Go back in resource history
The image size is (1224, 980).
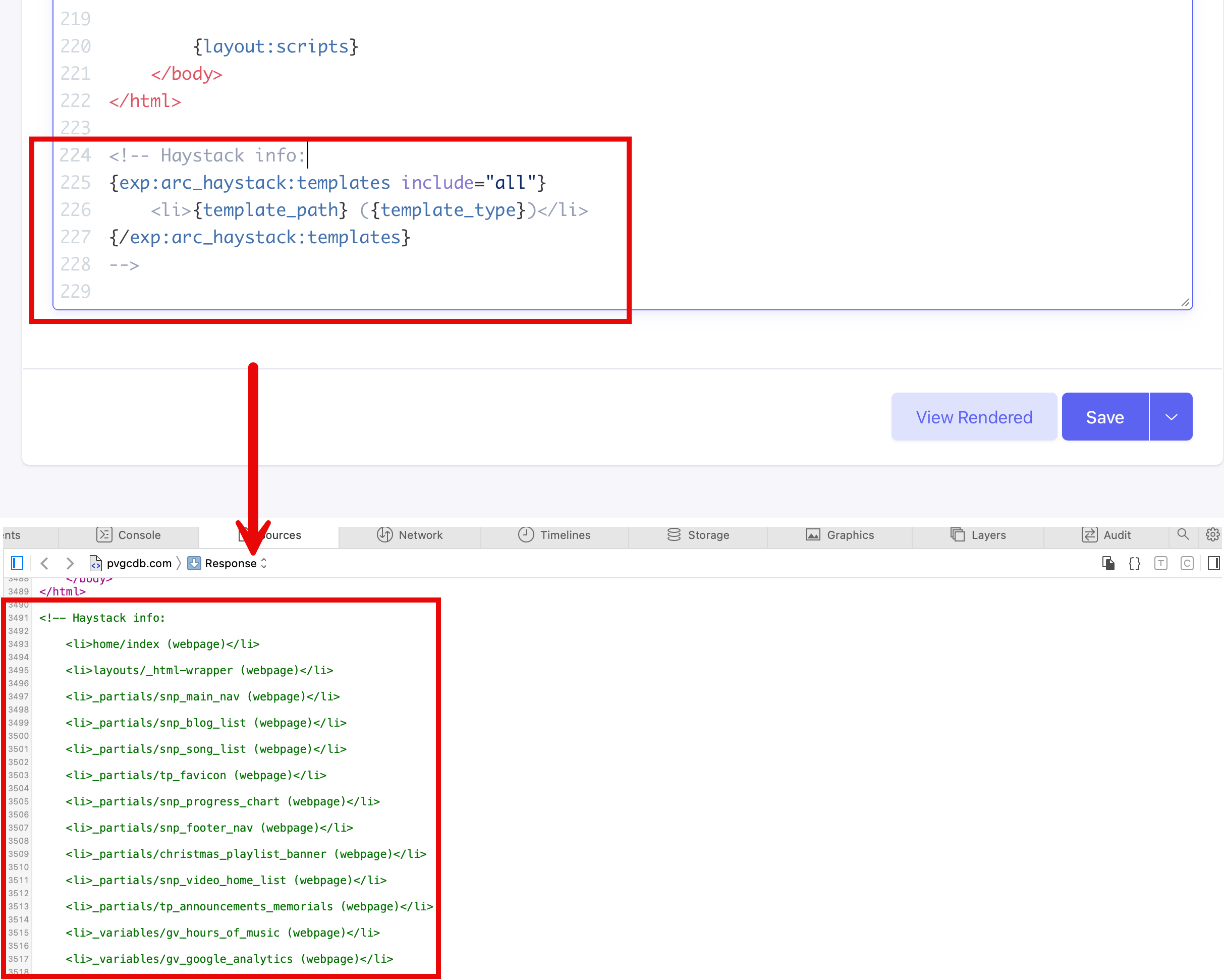(45, 563)
